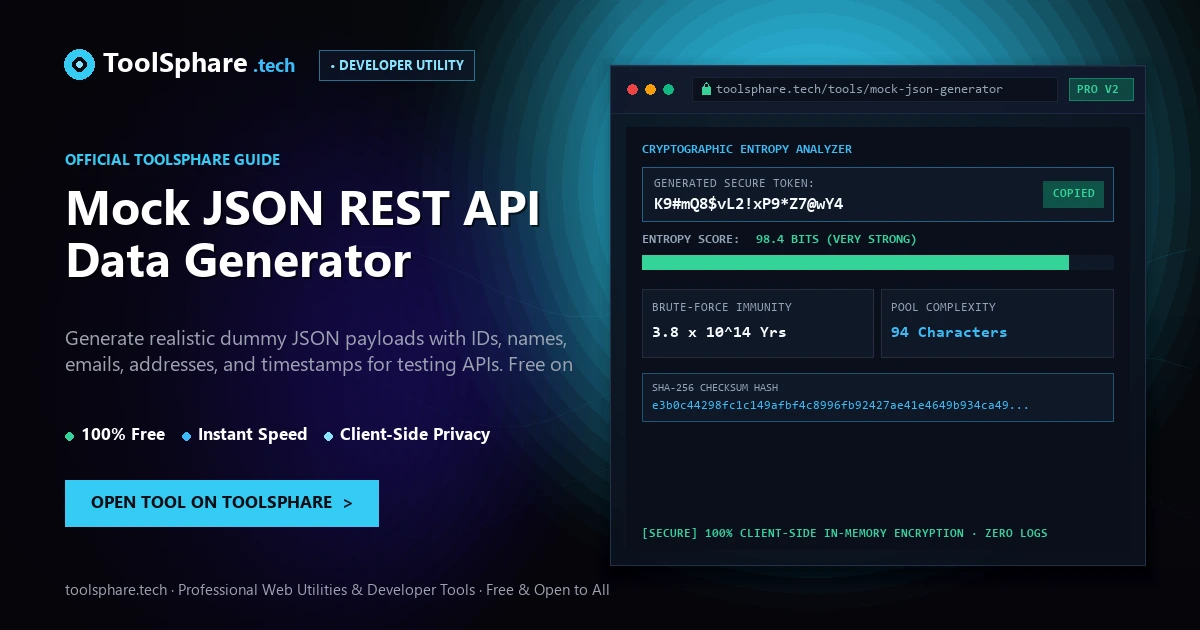The height and width of the screenshot is (630, 1200).
Task: Click the toolsphare.tech footer text
Action: click(x=337, y=590)
